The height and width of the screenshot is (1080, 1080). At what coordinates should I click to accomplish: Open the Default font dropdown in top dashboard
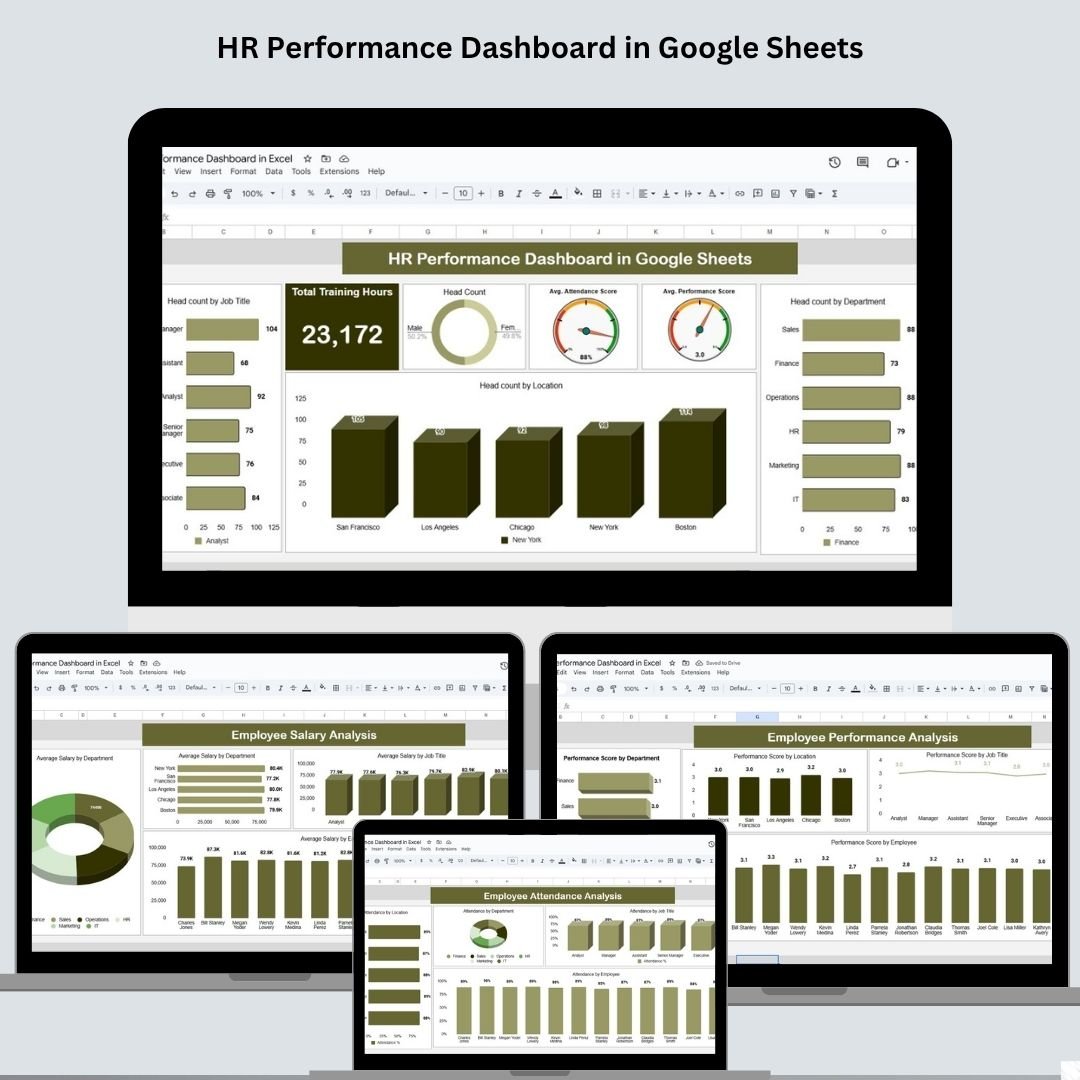pyautogui.click(x=406, y=193)
